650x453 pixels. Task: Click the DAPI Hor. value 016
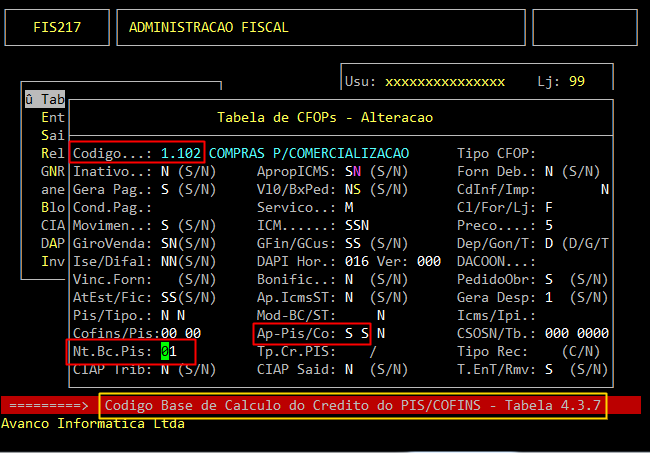point(357,261)
